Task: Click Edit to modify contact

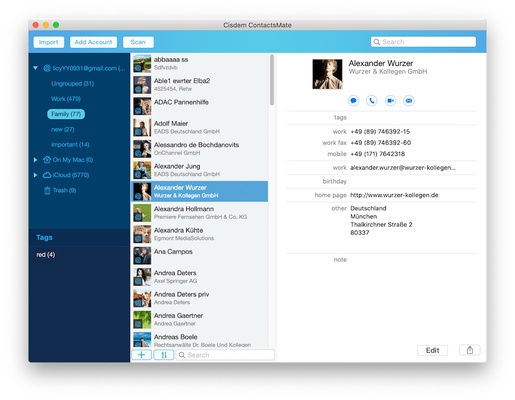Action: [x=432, y=350]
